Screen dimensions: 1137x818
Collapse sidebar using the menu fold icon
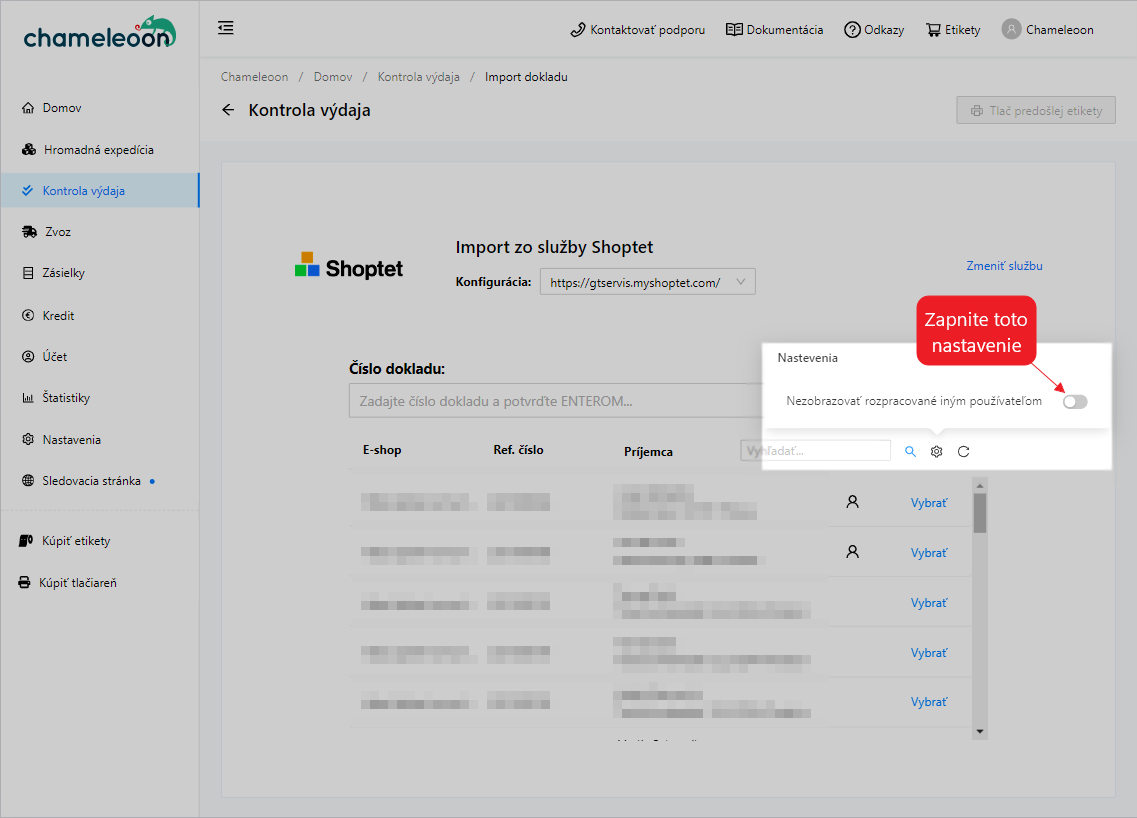coord(226,28)
